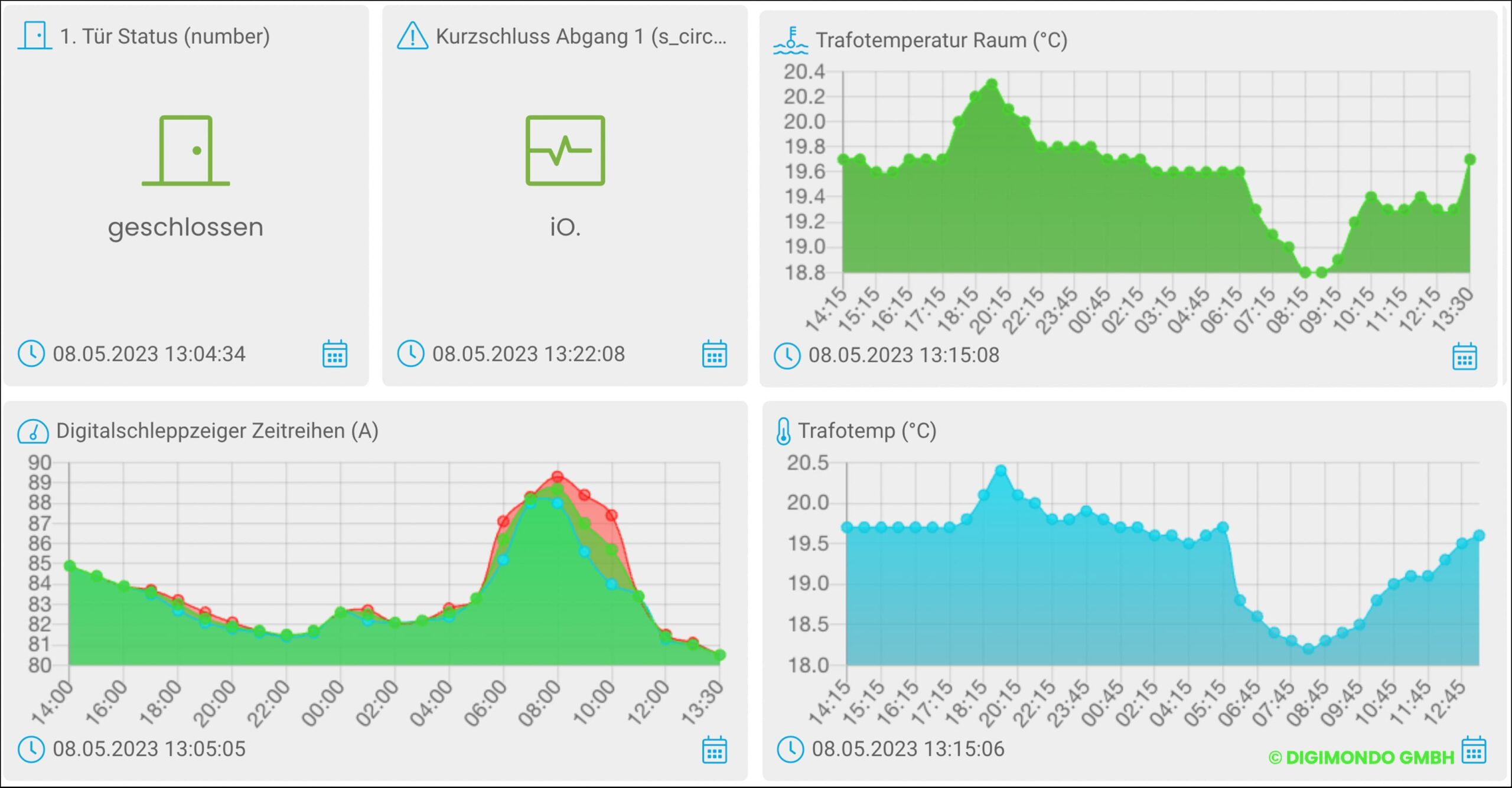Click the oscilloscope status icon showing iO.
Screen dimensions: 1512x788
[564, 151]
